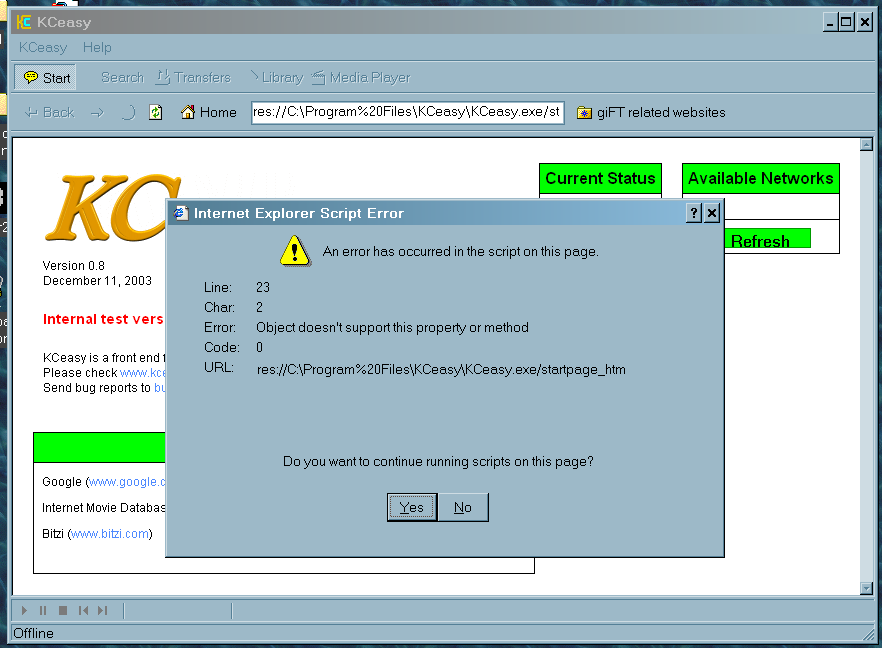882x648 pixels.
Task: Open the Help menu
Action: 97,48
